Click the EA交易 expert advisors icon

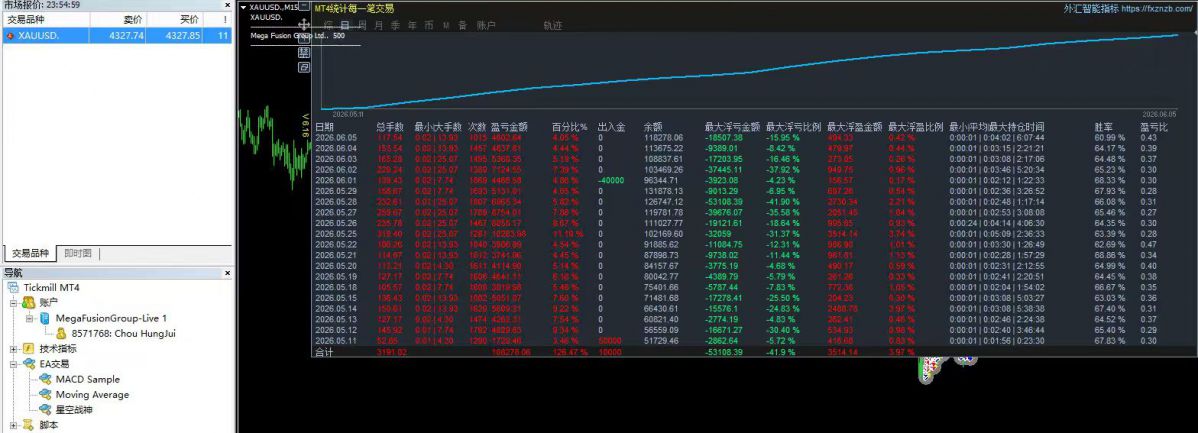[x=28, y=364]
